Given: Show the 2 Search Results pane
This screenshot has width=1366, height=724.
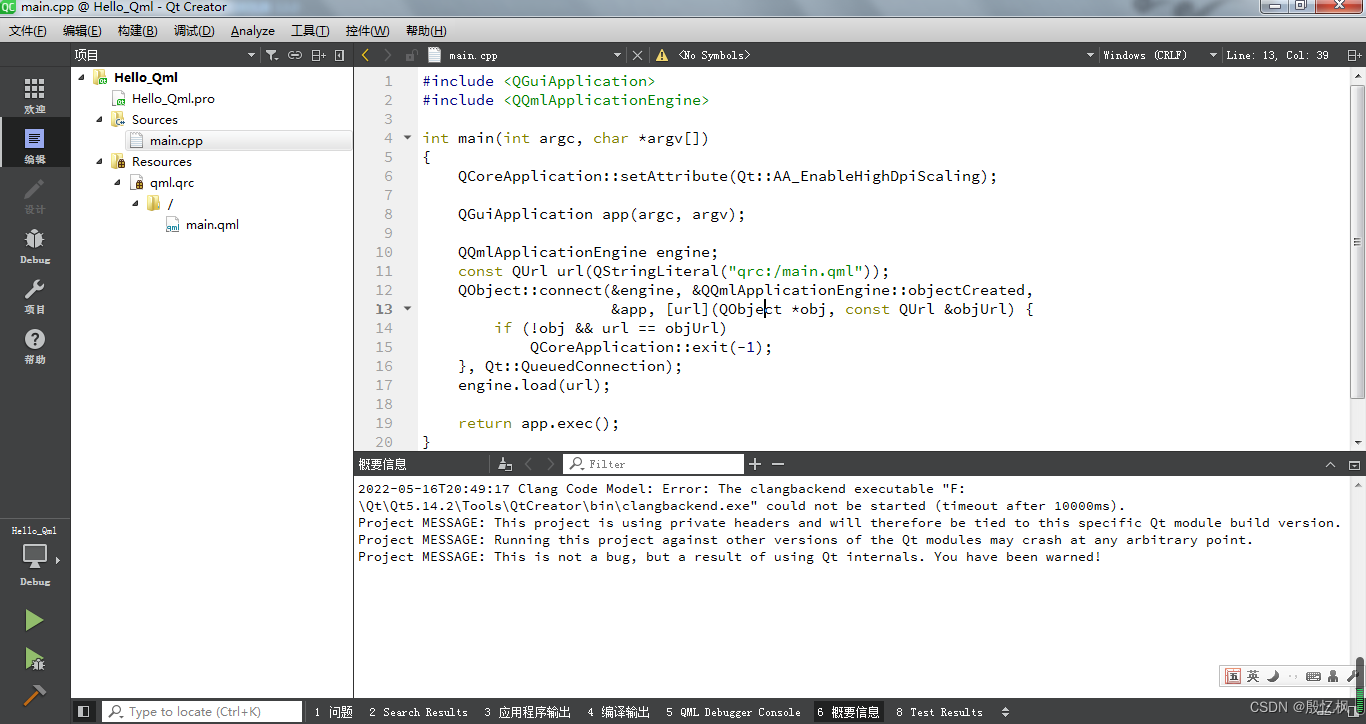Looking at the screenshot, I should click(418, 712).
